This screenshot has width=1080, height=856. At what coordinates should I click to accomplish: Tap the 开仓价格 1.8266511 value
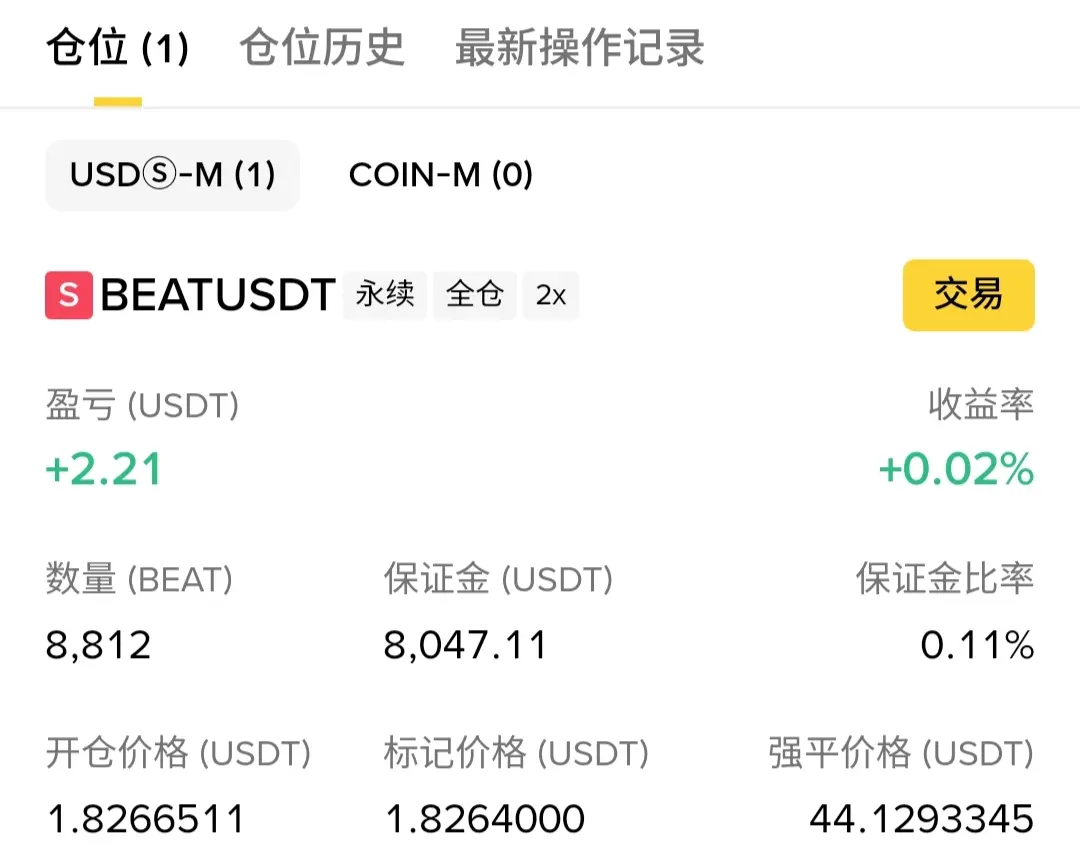click(x=145, y=819)
